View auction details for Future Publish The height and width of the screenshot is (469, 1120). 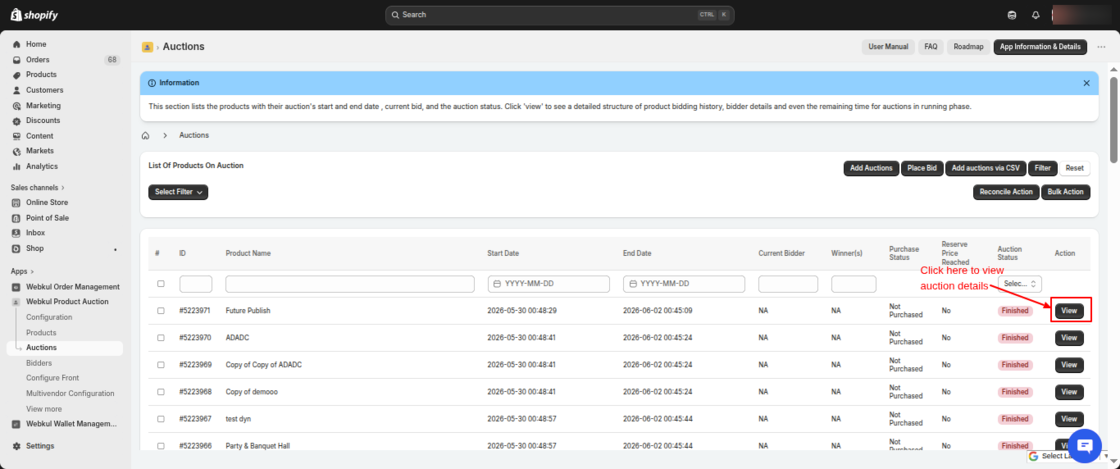pos(1069,311)
